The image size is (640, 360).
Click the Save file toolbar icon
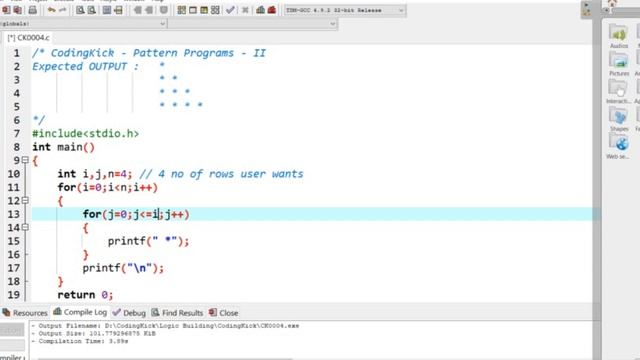point(6,10)
